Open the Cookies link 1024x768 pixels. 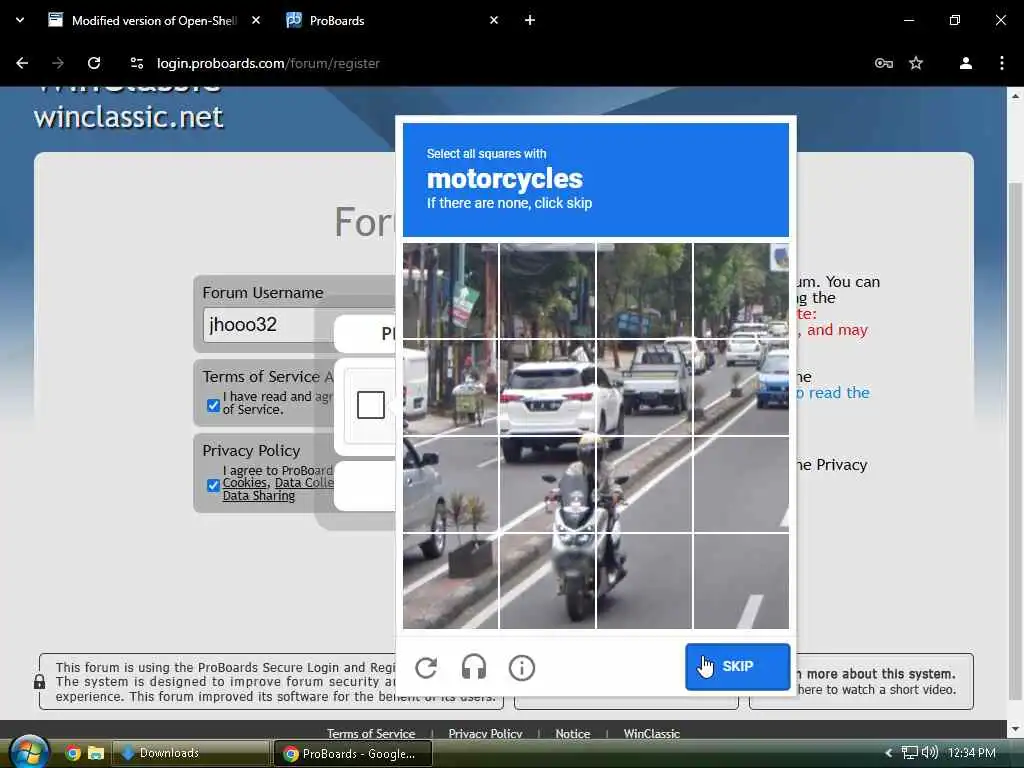[244, 483]
